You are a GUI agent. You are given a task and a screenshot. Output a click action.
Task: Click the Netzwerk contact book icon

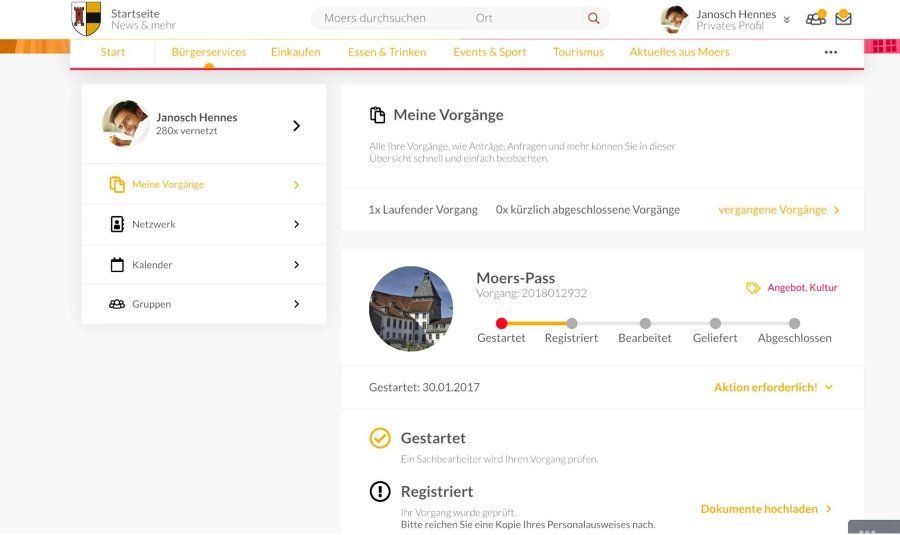117,224
